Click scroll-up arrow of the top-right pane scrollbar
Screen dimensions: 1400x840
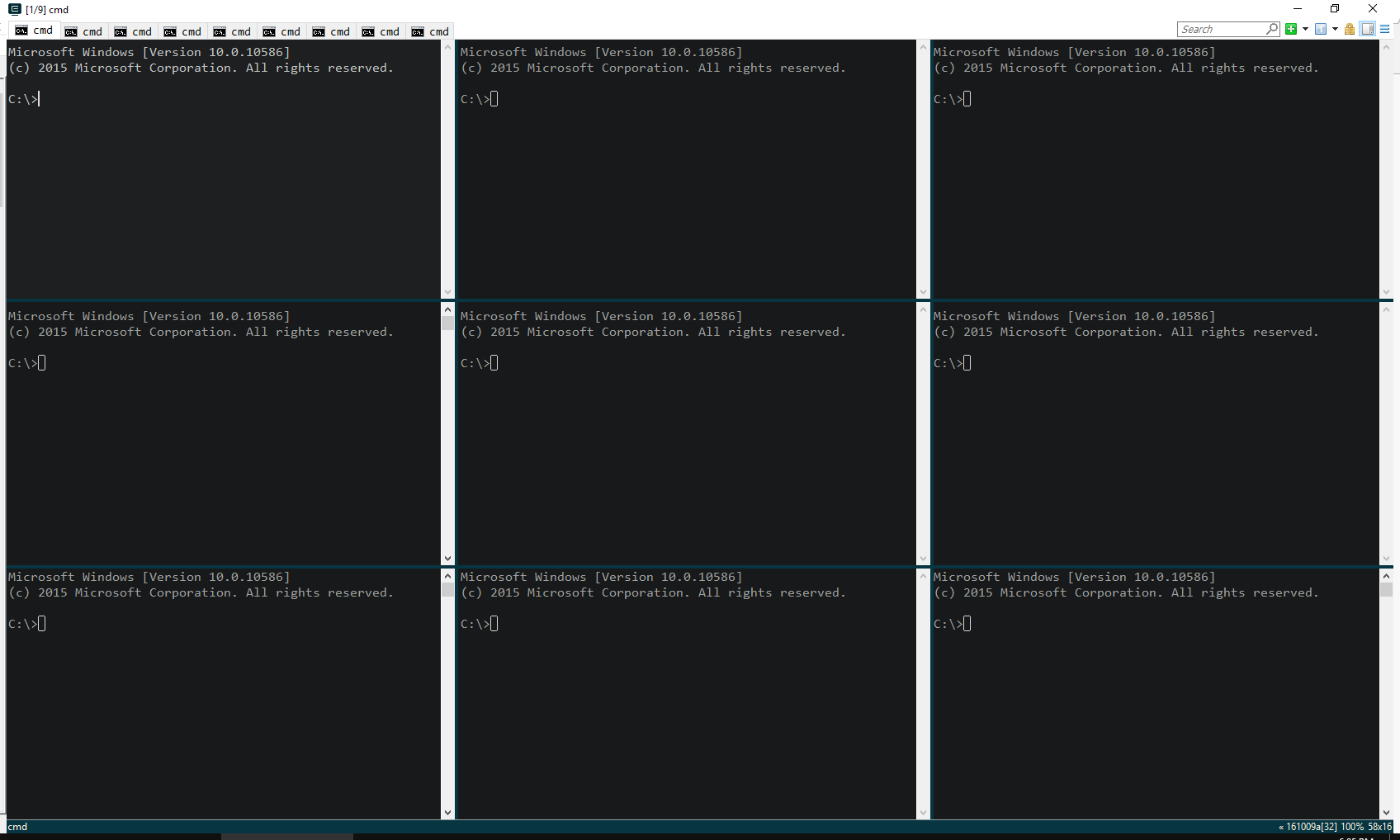tap(1386, 47)
